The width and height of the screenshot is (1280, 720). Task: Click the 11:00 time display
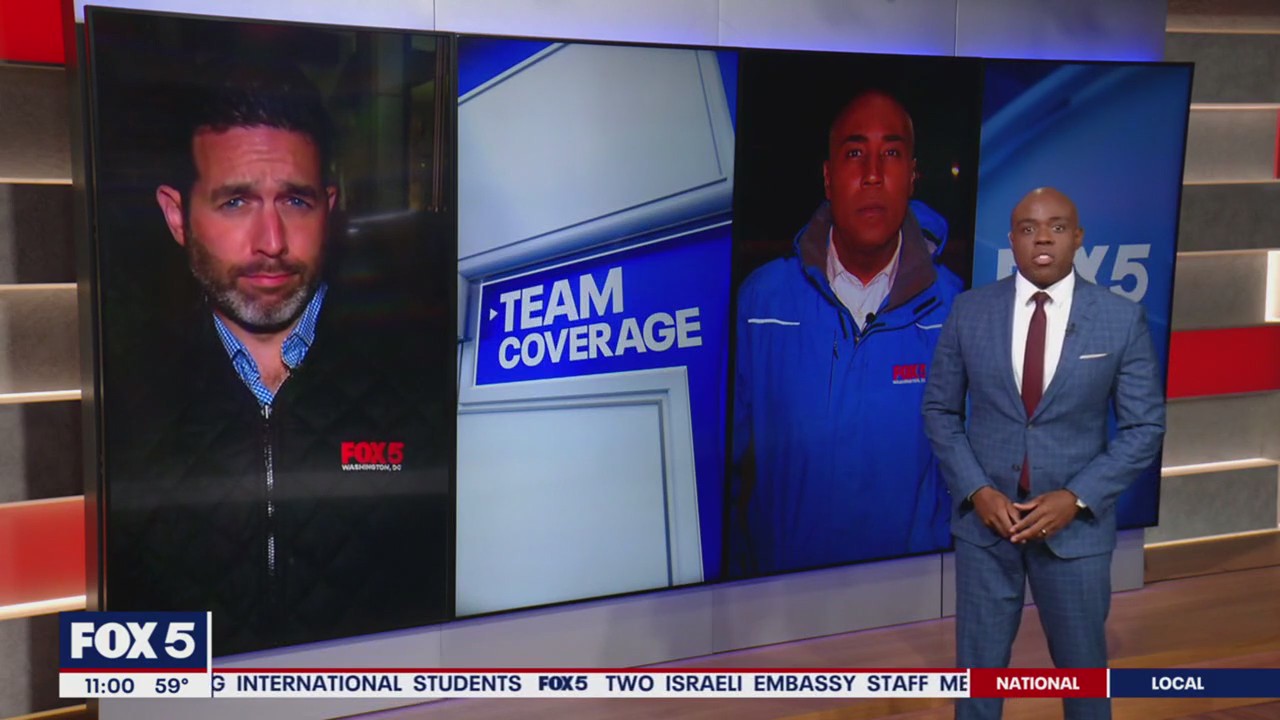[109, 686]
